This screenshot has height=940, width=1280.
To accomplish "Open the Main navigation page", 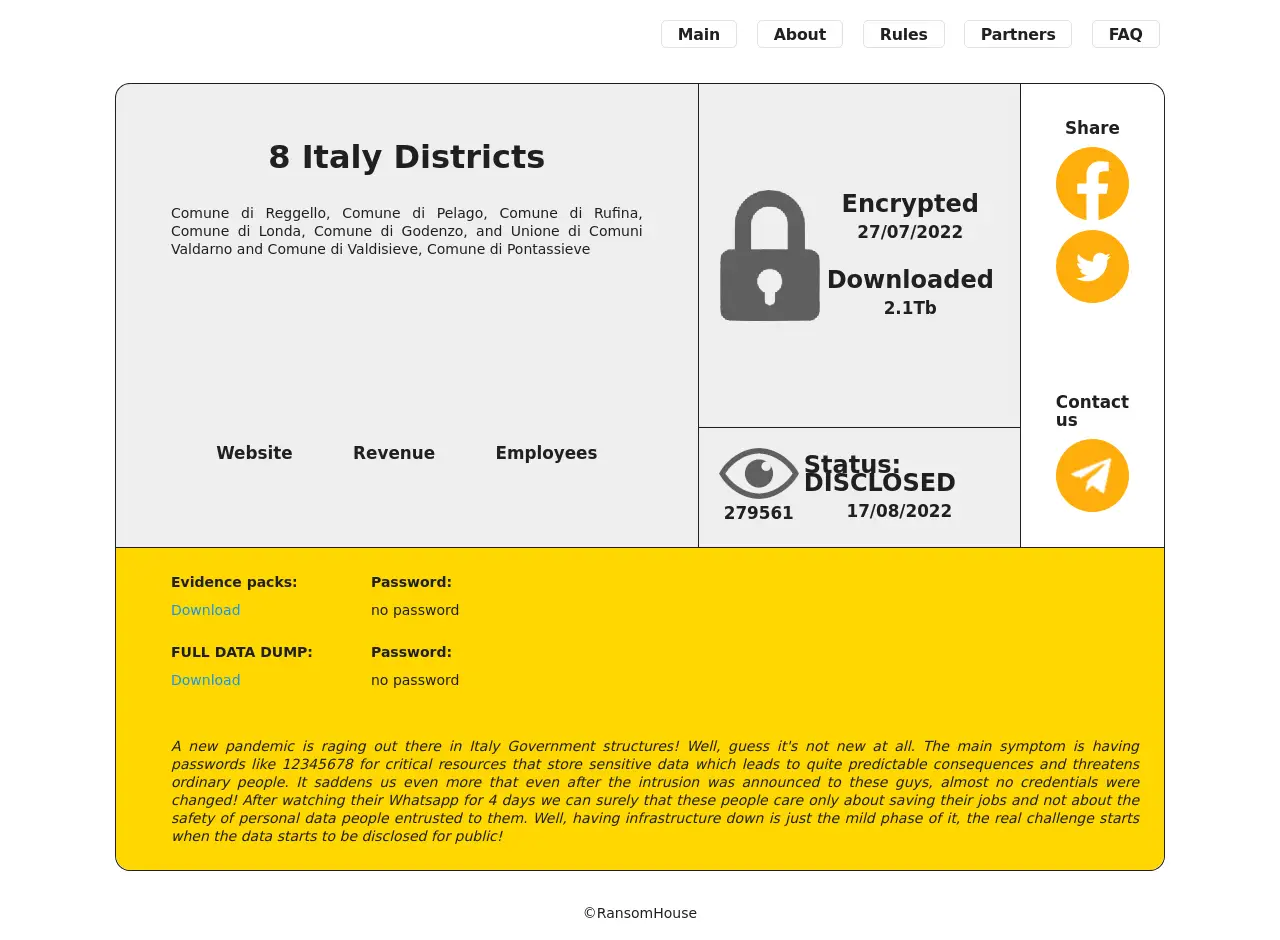I will click(x=698, y=34).
